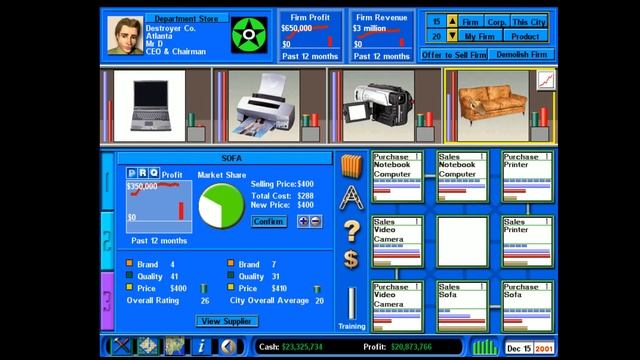Select the Sales Printer unit
This screenshot has width=640, height=360.
[527, 241]
